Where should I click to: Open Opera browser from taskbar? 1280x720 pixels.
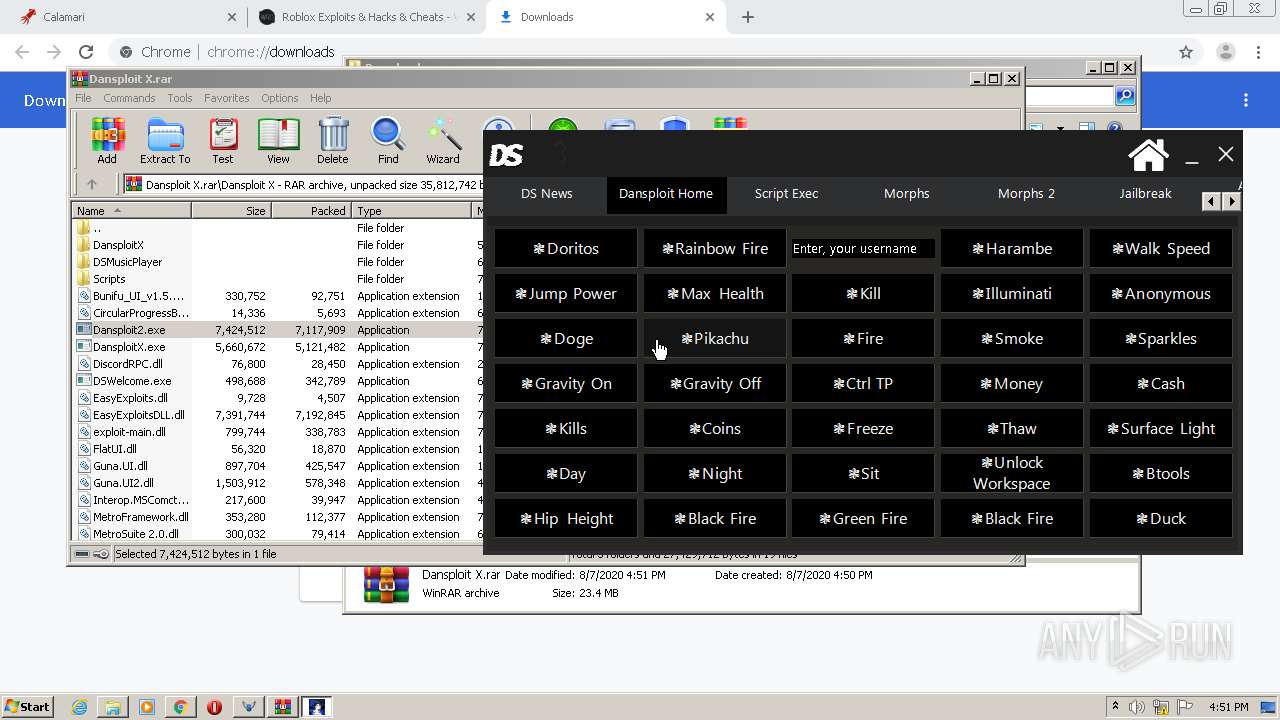coord(214,707)
